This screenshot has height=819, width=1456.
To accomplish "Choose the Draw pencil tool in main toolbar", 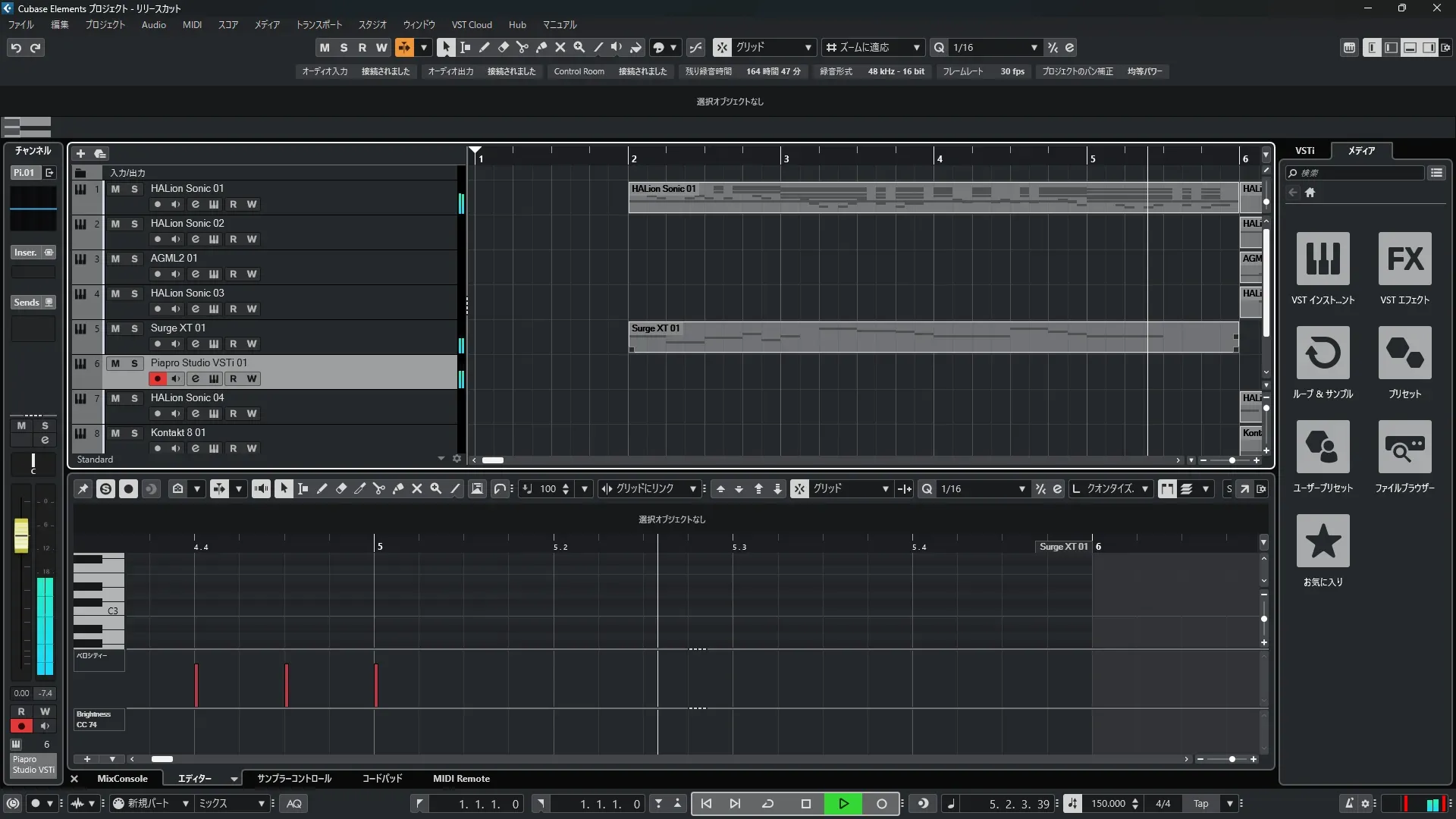I will pyautogui.click(x=484, y=47).
